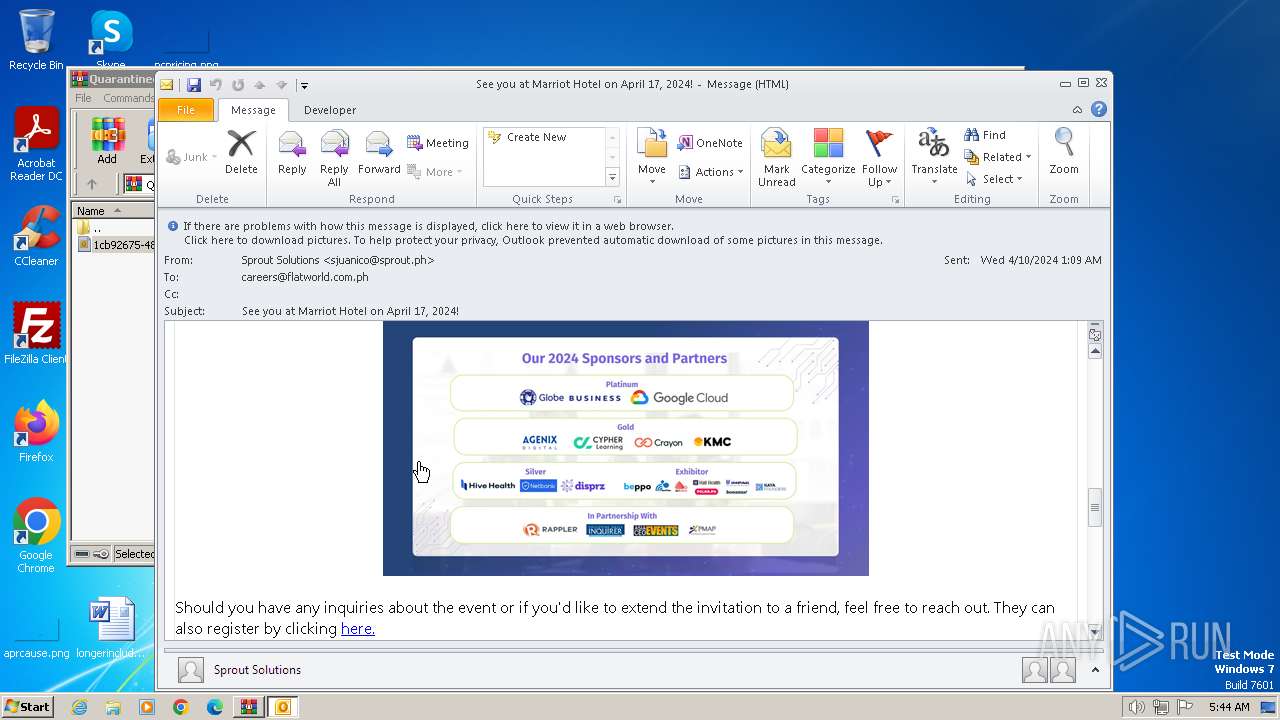Delete the open message
This screenshot has height=720, width=1280.
point(241,153)
